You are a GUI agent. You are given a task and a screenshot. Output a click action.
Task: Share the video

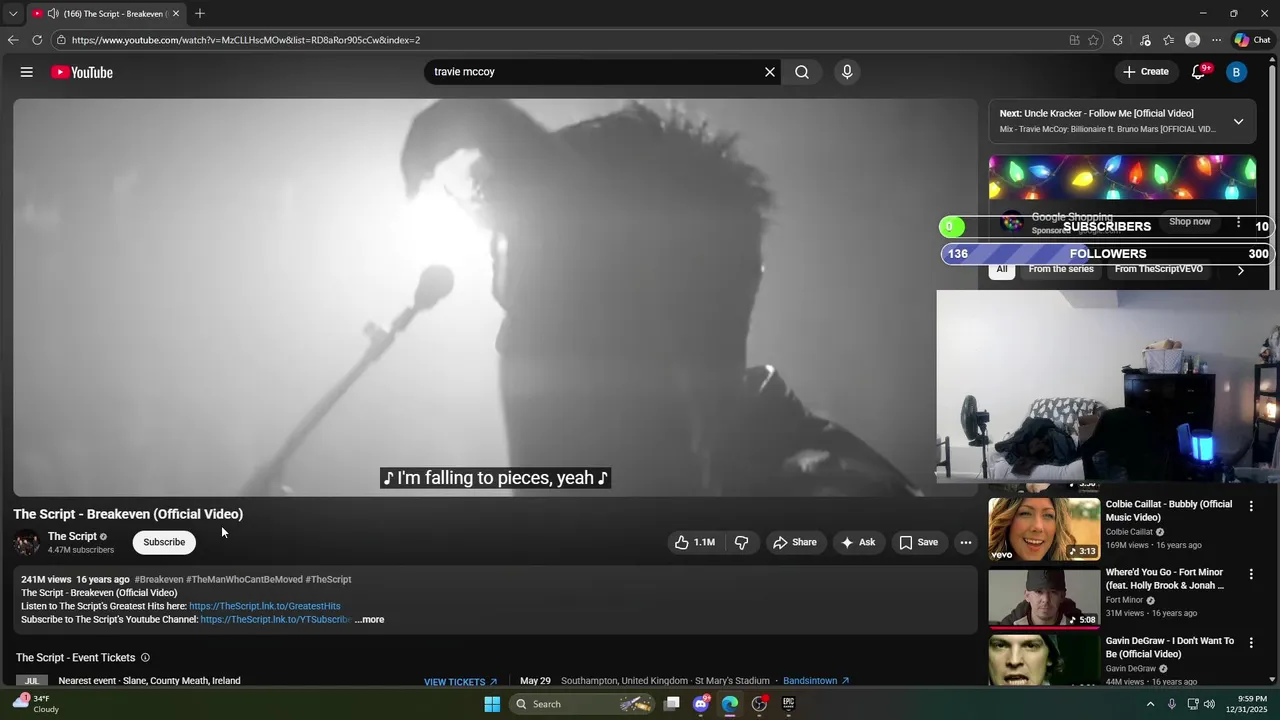795,542
